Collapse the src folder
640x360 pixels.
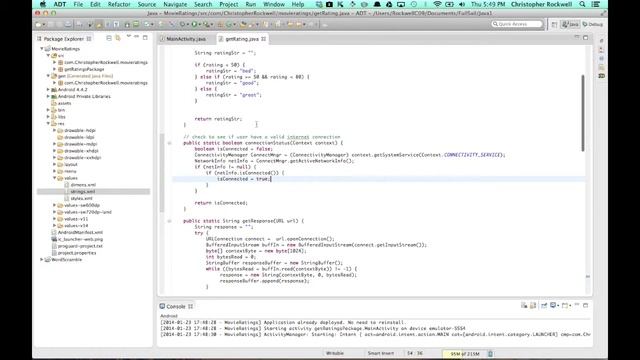coord(48,56)
